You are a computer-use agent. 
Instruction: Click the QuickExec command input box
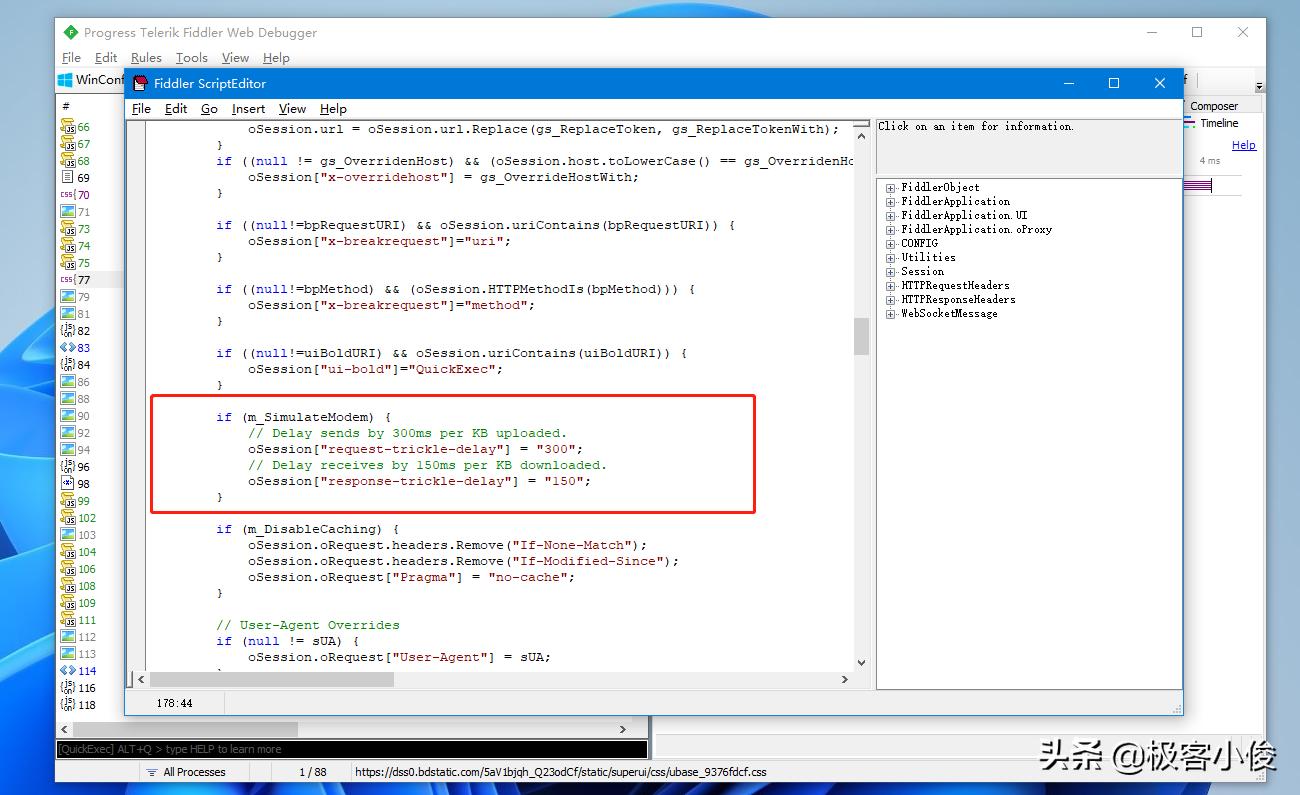pos(352,749)
